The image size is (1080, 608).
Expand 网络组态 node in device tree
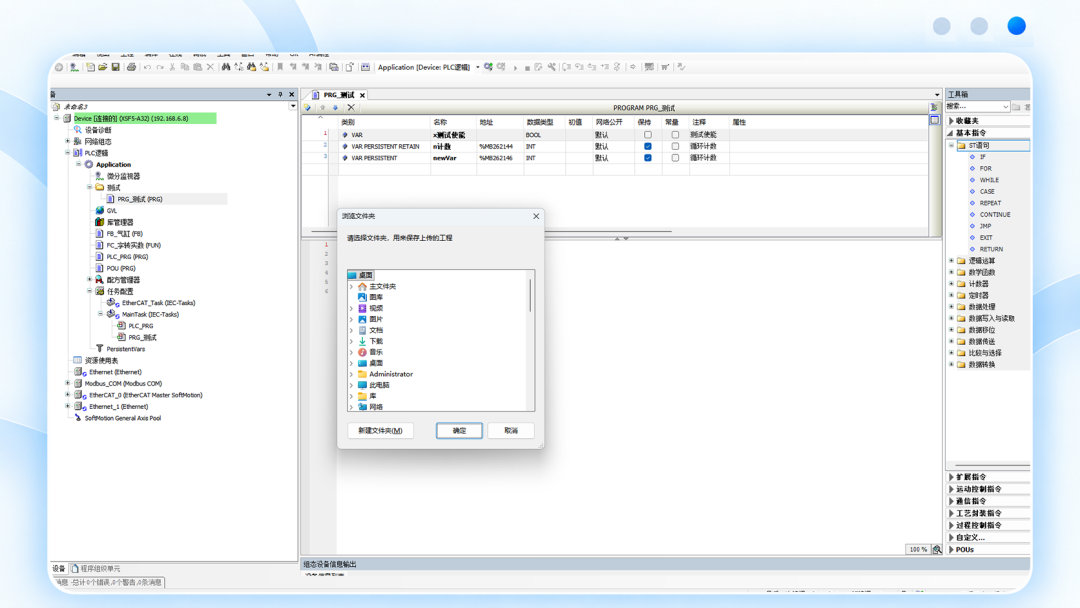tap(68, 141)
